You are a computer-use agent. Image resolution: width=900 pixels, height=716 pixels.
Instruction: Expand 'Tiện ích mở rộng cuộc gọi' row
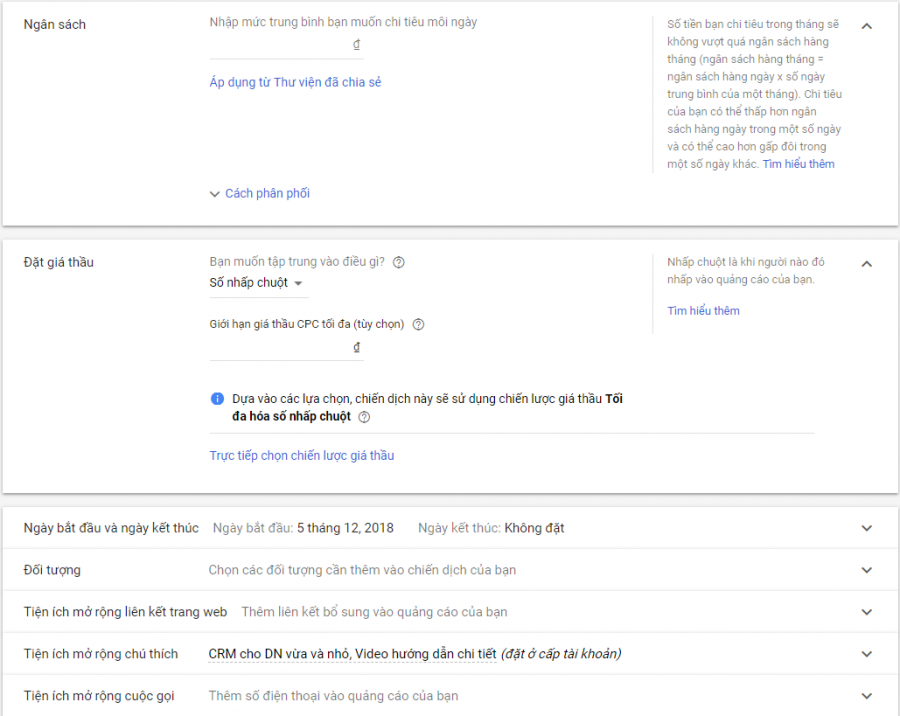tap(866, 696)
